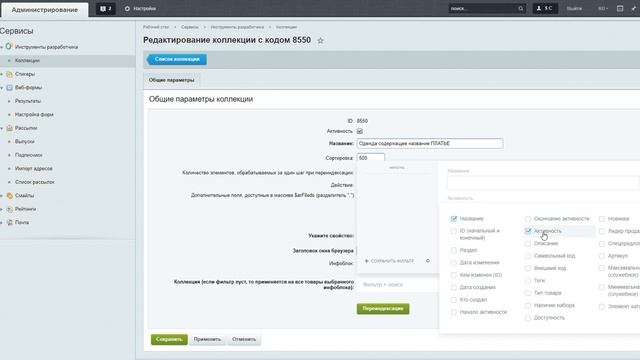640x360 pixels.
Task: Enable the Символьный код filter field
Action: click(528, 256)
